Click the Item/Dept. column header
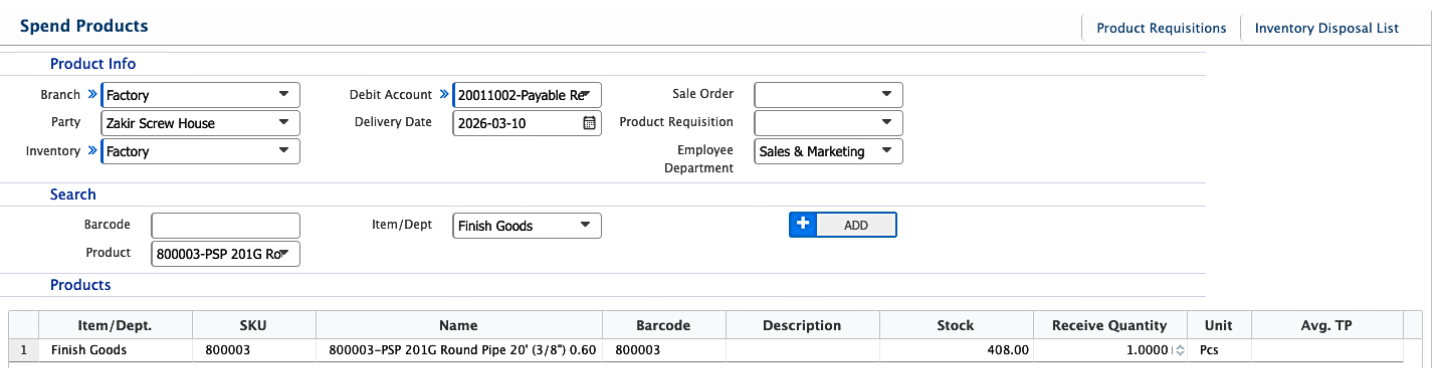The height and width of the screenshot is (368, 1437). pos(115,325)
